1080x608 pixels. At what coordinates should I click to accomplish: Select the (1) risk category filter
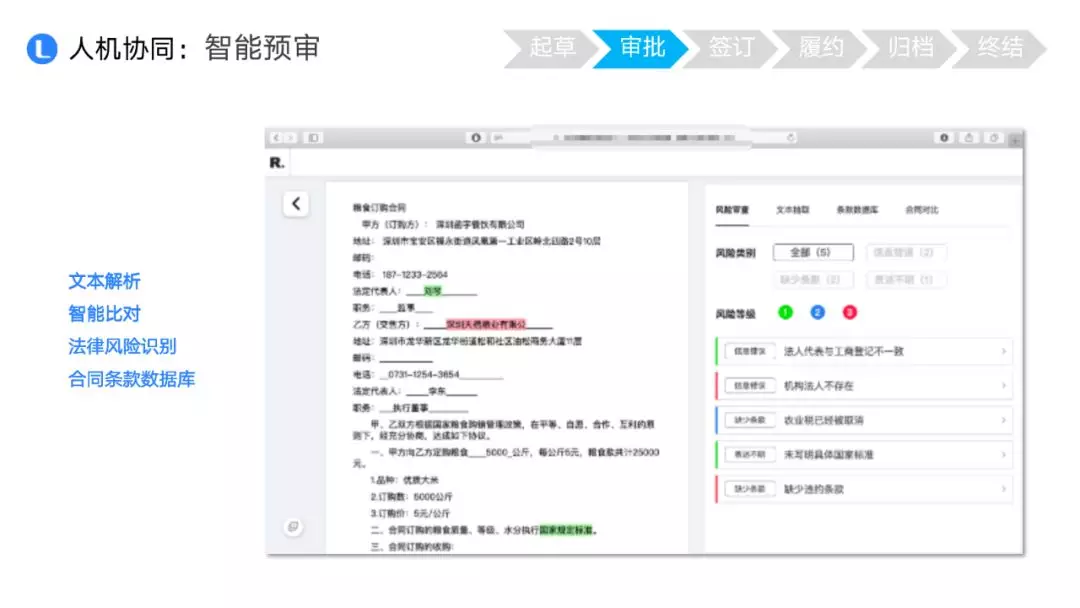(x=906, y=280)
